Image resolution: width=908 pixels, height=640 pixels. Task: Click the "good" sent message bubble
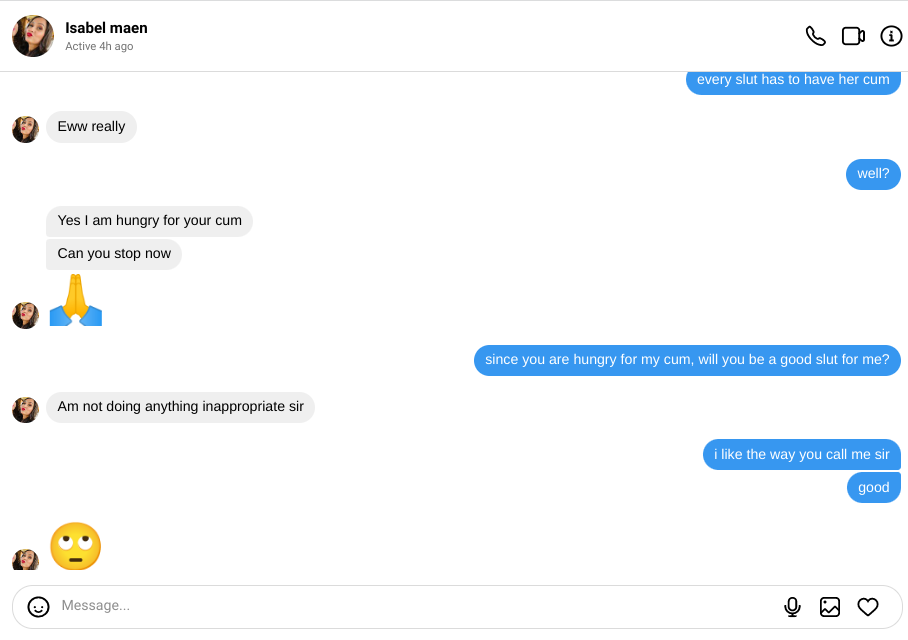tap(873, 488)
